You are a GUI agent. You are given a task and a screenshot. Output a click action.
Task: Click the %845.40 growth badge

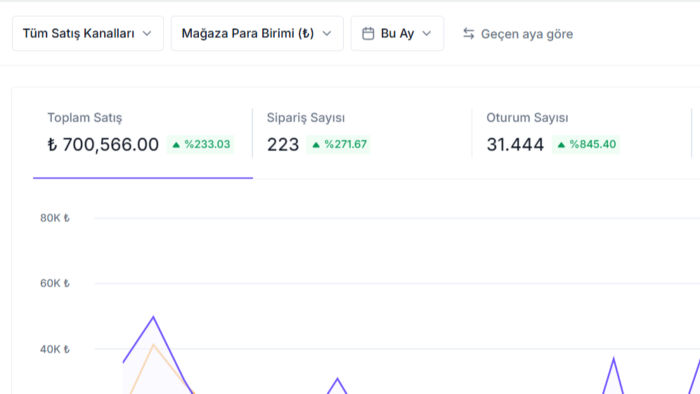click(586, 145)
